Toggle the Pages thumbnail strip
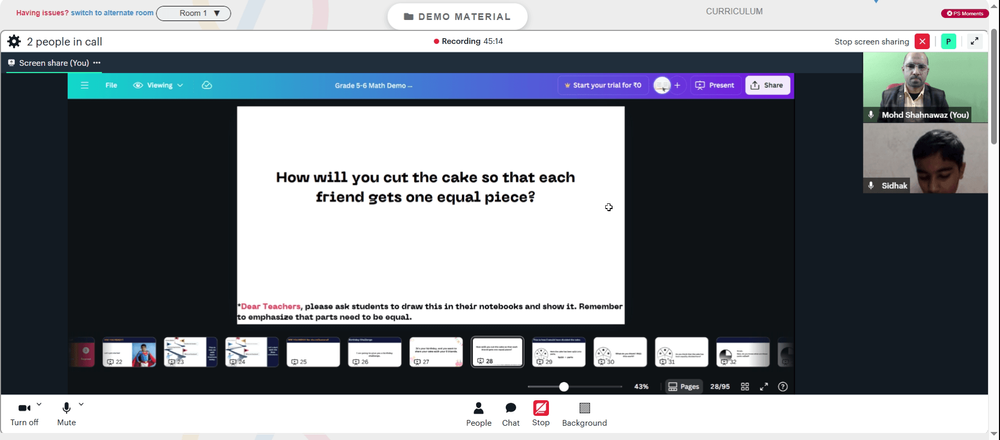Image resolution: width=1000 pixels, height=440 pixels. tap(683, 386)
